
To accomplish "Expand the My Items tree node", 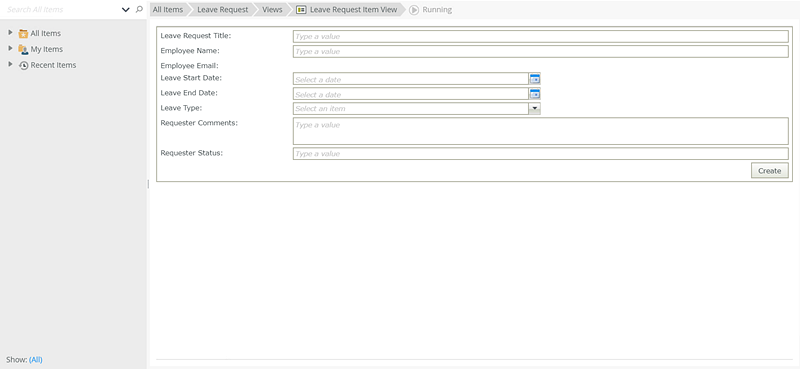I will point(10,48).
